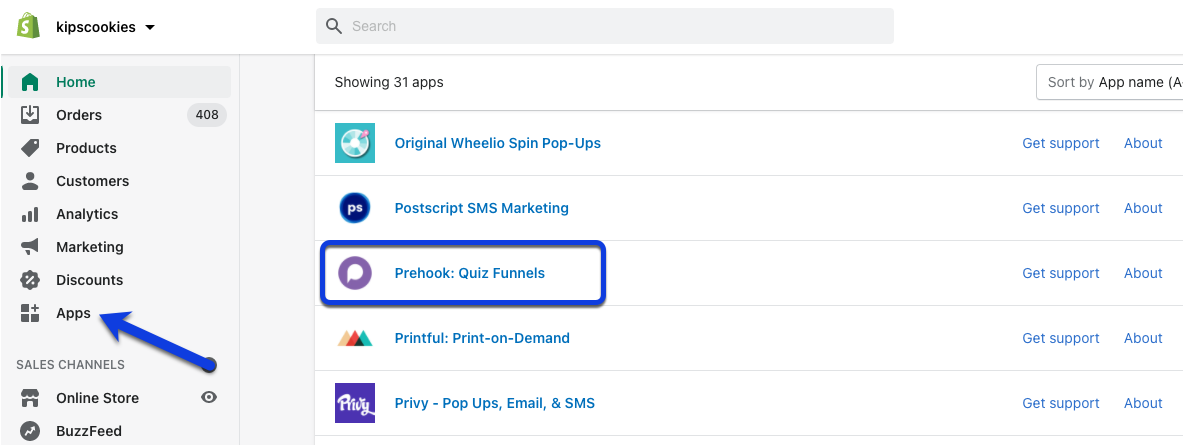Click the Online Store storefront icon

click(29, 397)
